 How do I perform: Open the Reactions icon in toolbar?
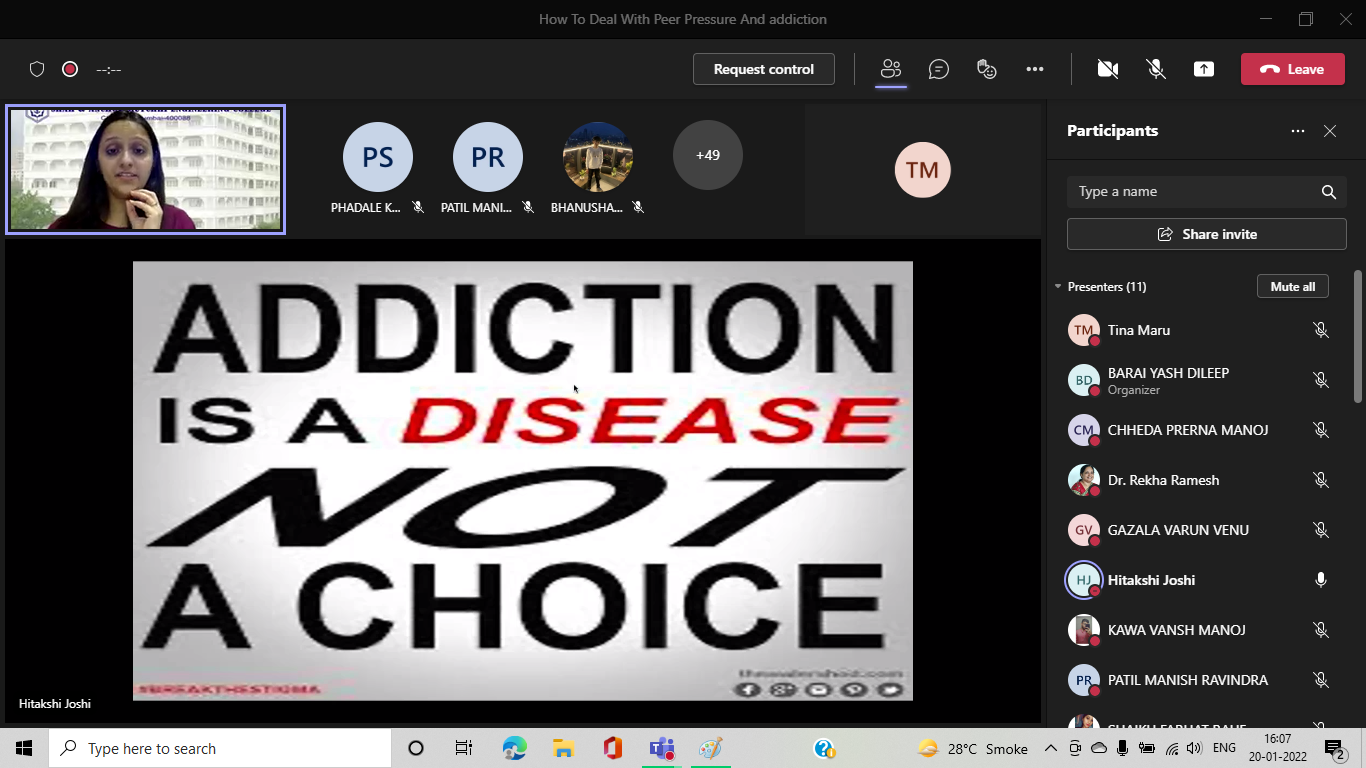987,69
